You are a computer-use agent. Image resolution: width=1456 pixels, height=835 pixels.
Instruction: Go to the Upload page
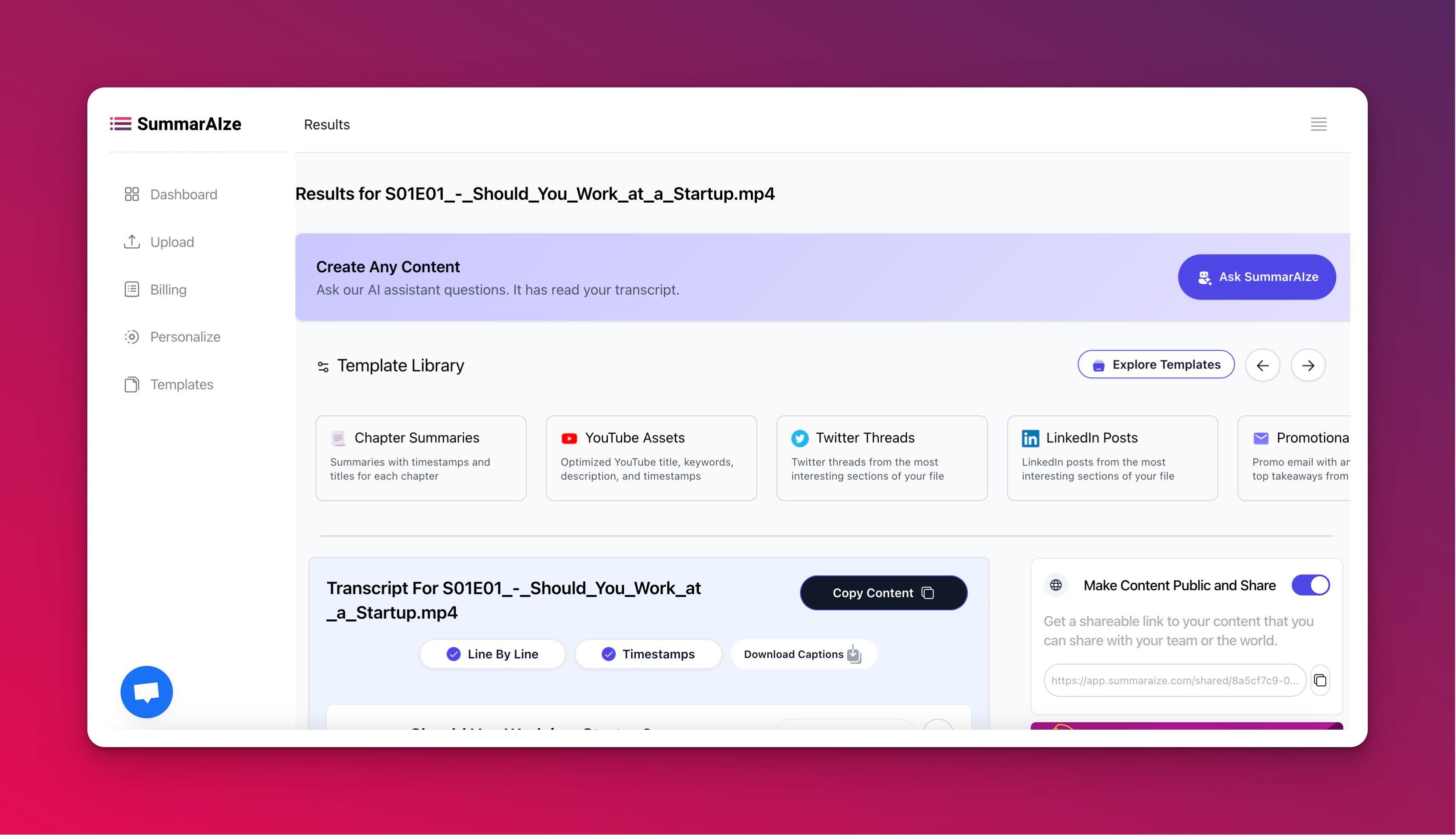coord(172,242)
